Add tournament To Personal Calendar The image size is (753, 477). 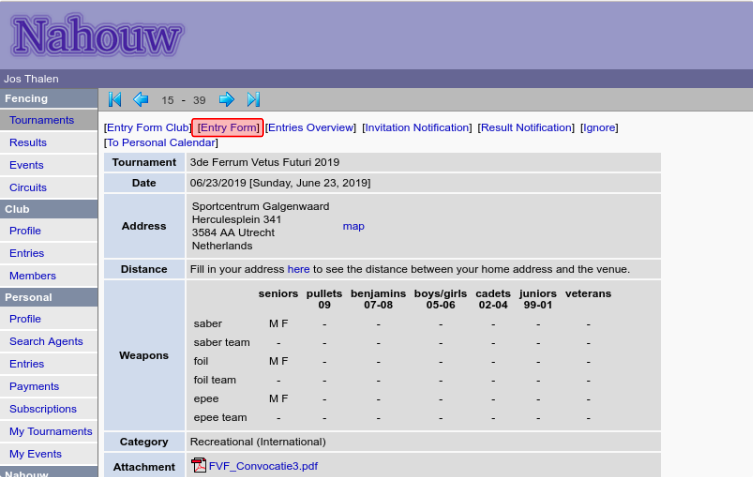tap(161, 142)
